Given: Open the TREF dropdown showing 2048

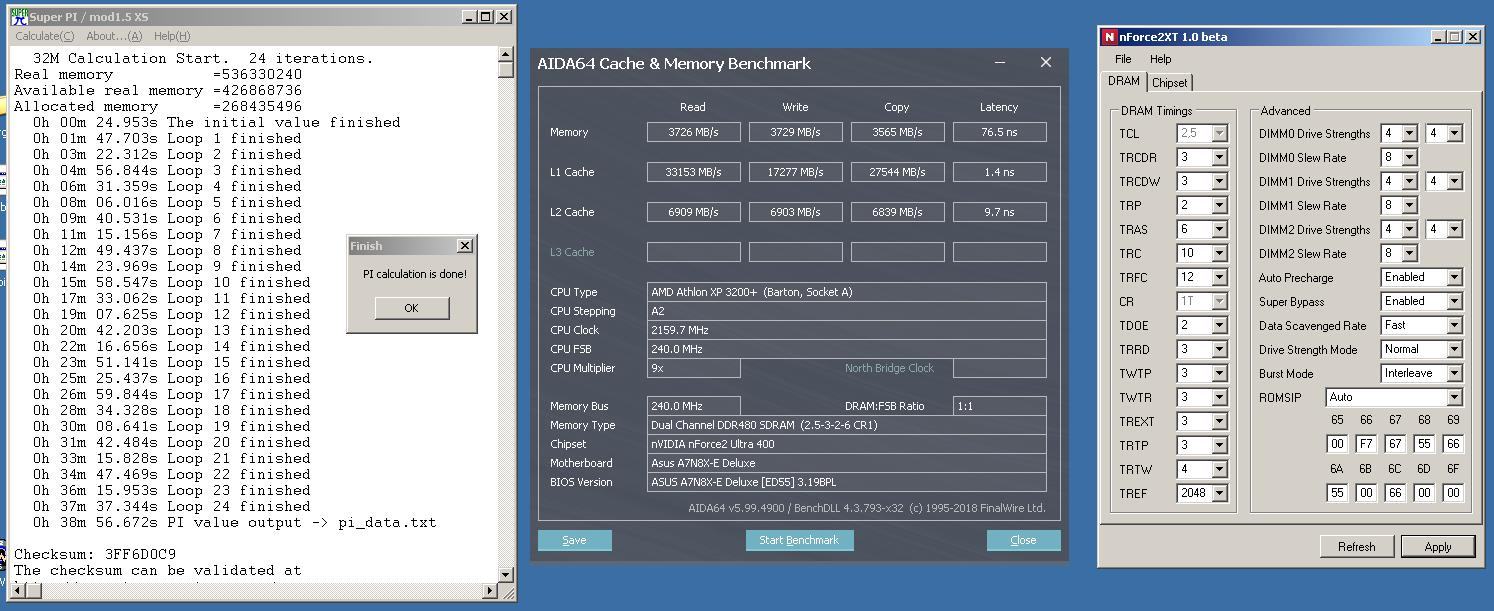Looking at the screenshot, I should [x=1219, y=493].
